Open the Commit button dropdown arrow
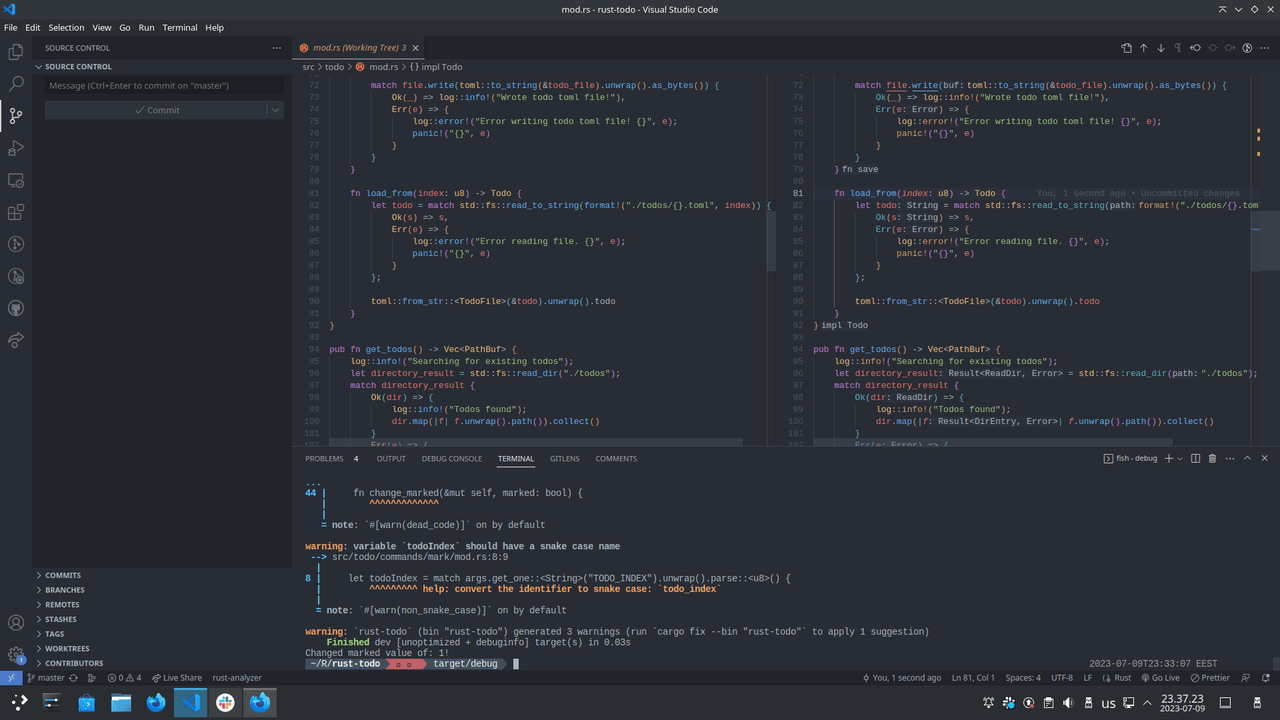This screenshot has height=720, width=1280. 275,110
